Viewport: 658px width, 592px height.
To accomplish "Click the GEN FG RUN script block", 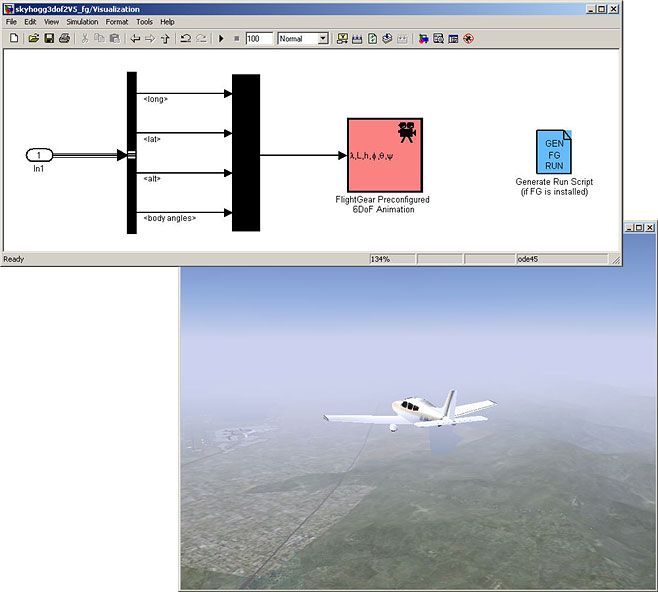I will 554,151.
